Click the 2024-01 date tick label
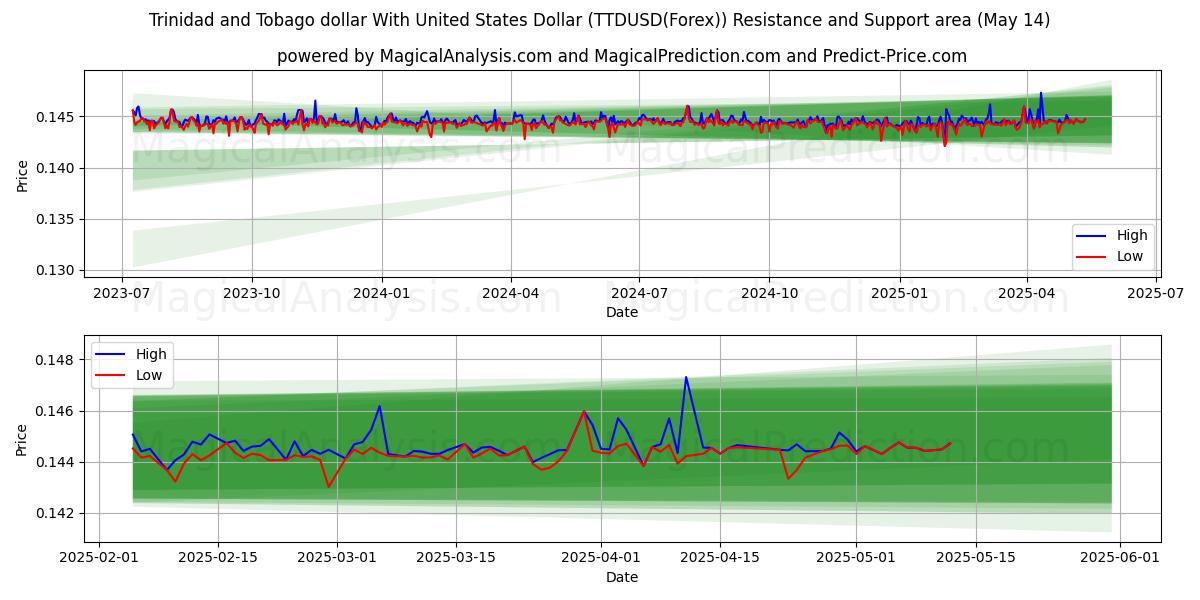 coord(381,293)
